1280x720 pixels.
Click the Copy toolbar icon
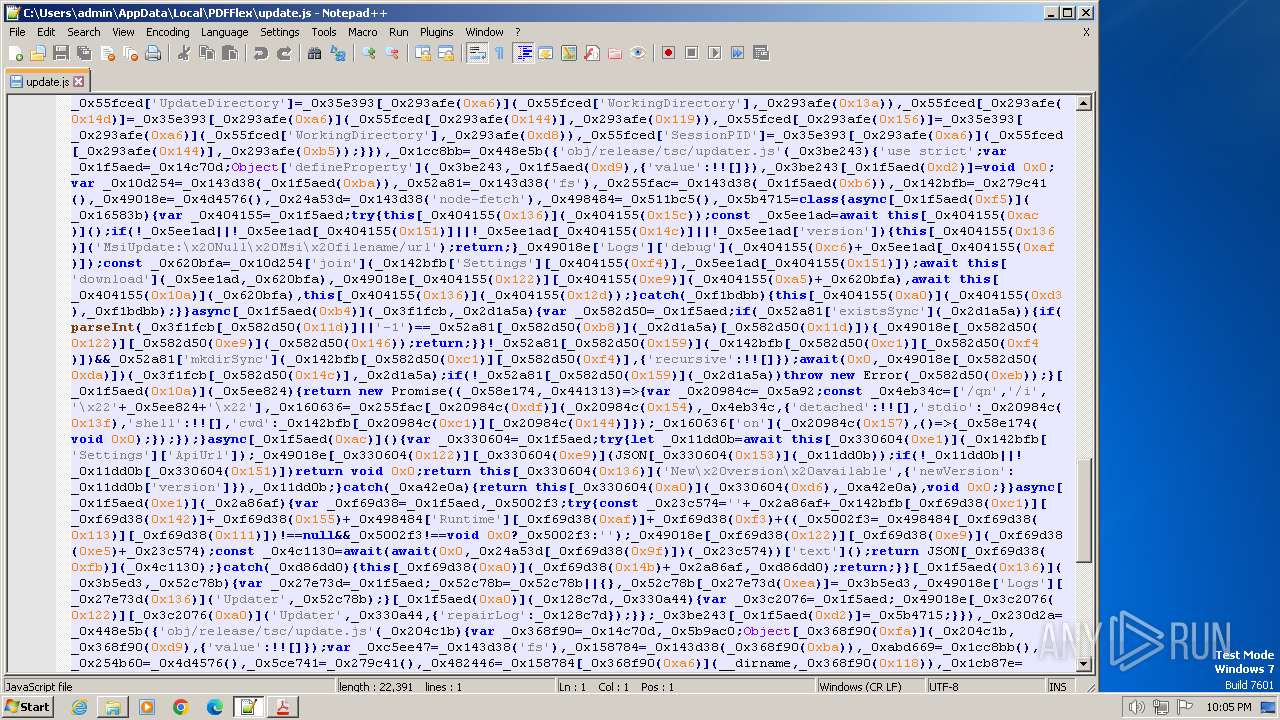(206, 53)
